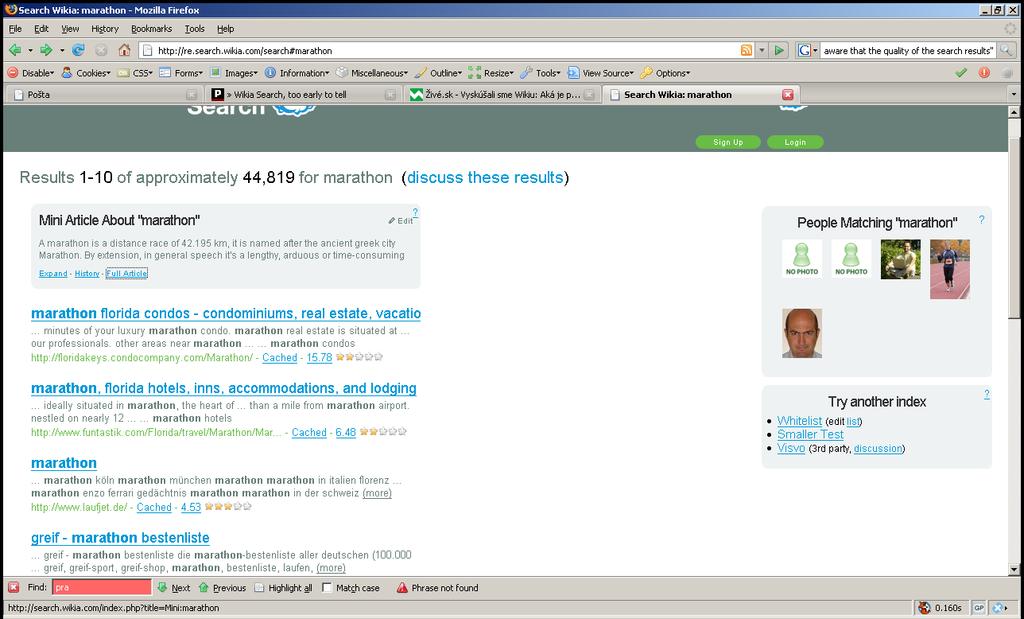
Task: Click the first NO PHOTO person thumbnail
Action: (x=802, y=259)
